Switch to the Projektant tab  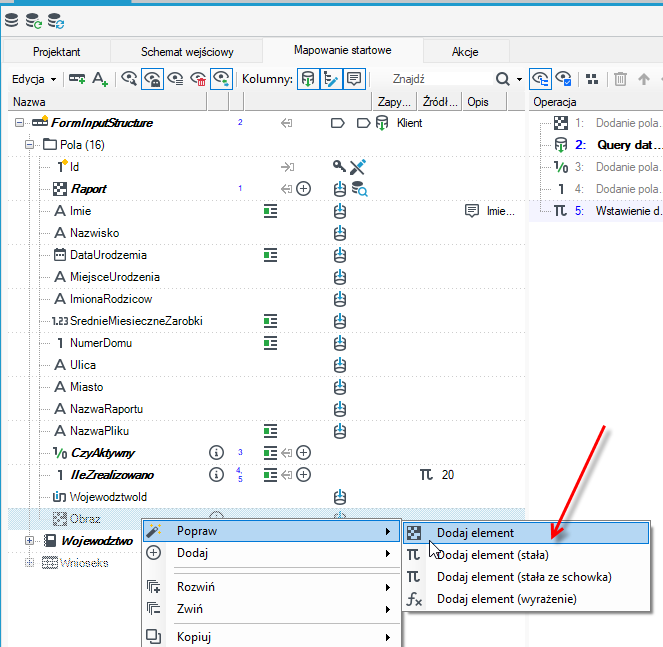(57, 52)
